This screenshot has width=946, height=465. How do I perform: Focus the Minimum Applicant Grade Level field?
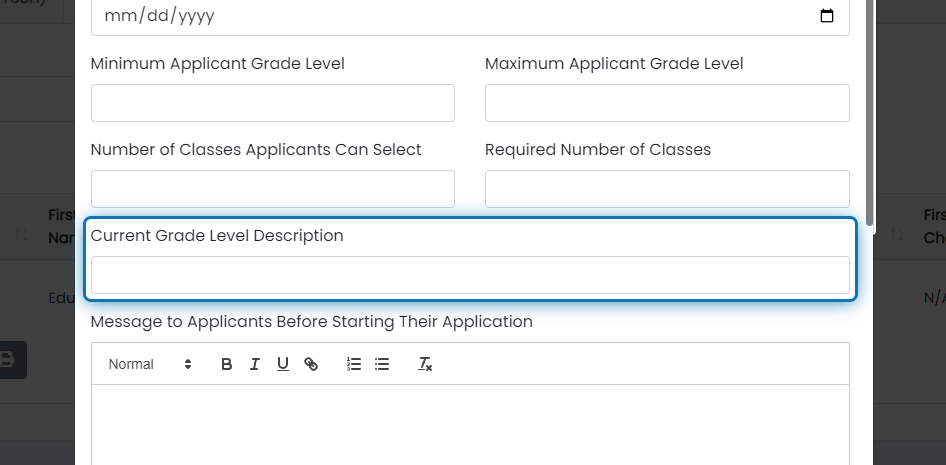[273, 103]
